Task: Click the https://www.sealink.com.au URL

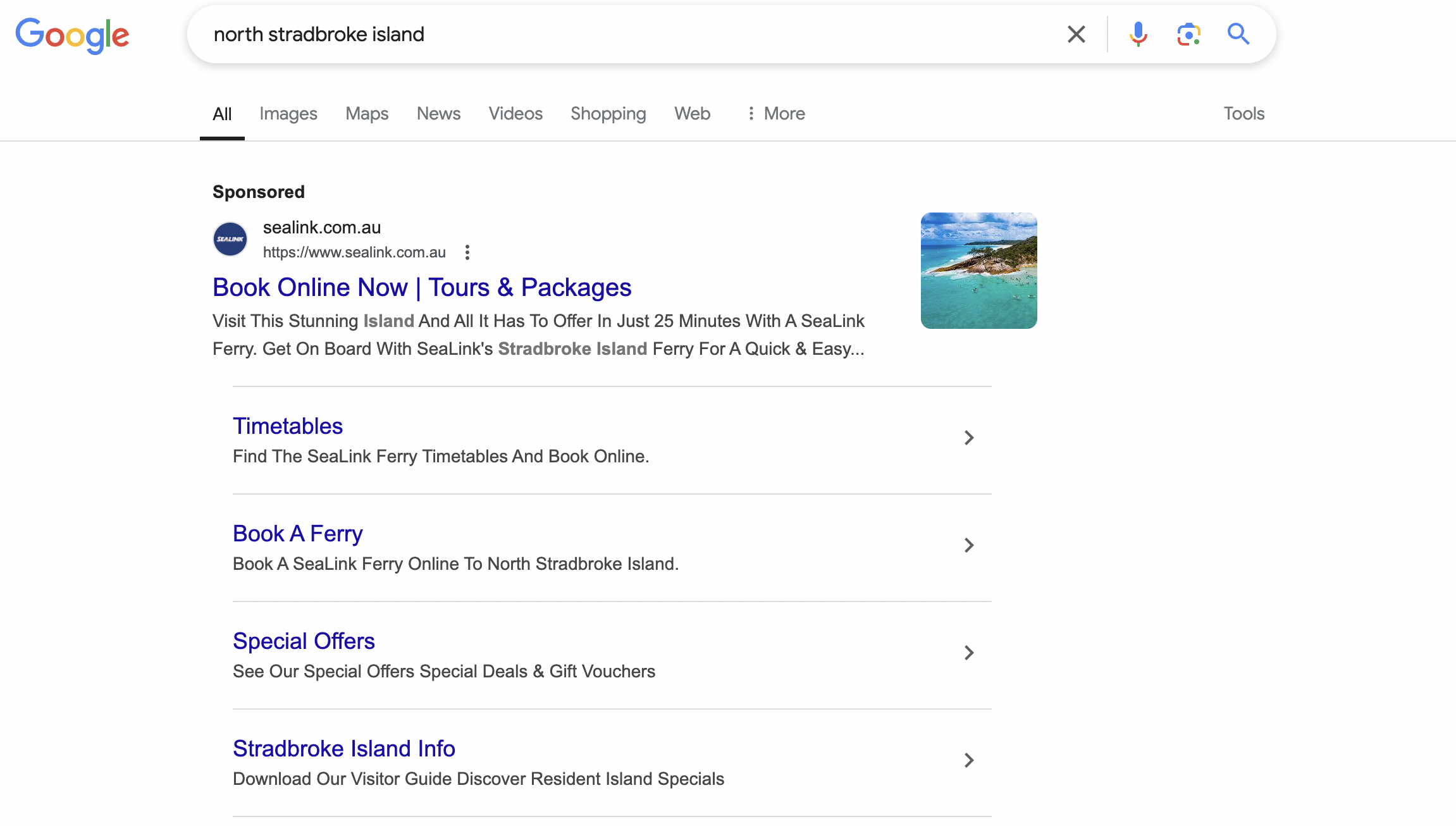Action: 354,252
